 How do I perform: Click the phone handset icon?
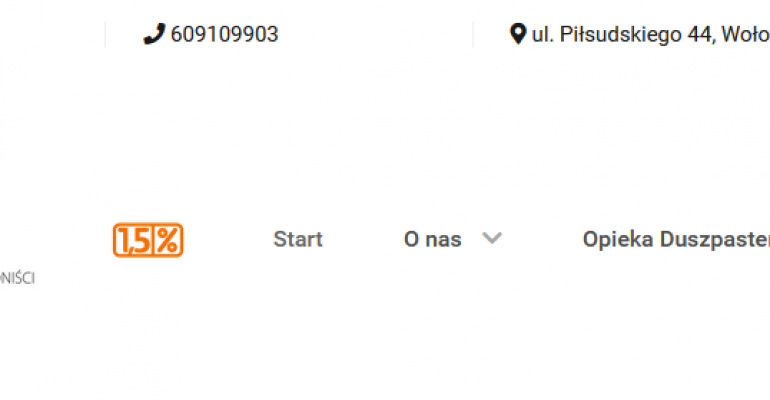154,34
